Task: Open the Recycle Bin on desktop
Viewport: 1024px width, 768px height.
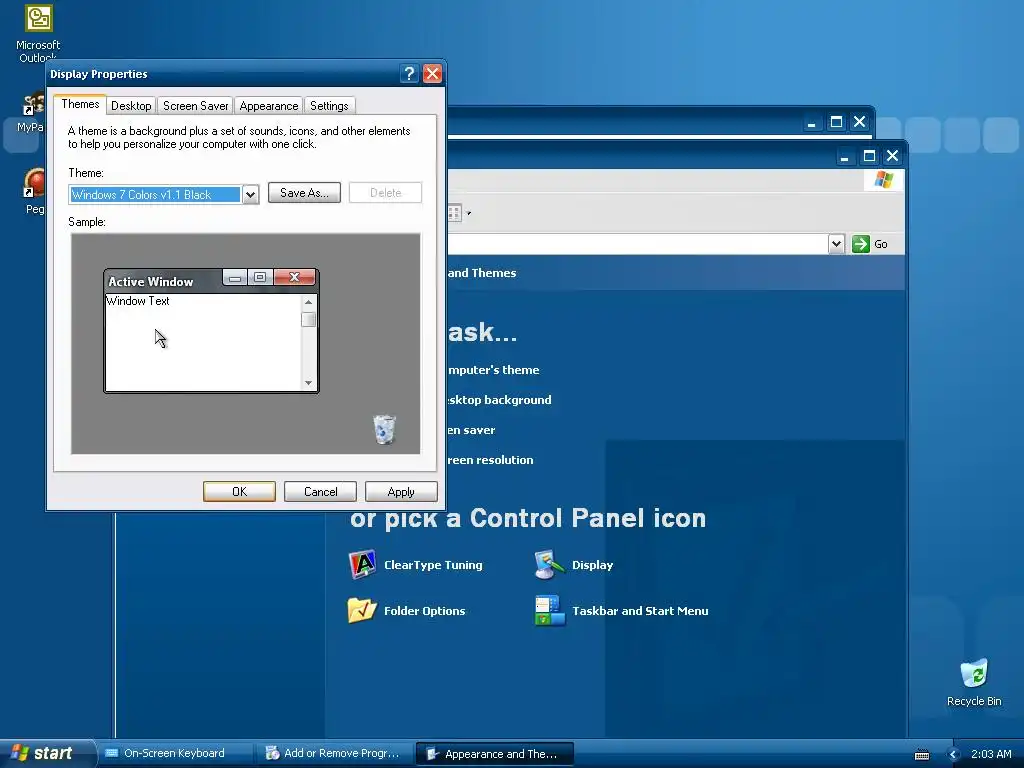Action: tap(974, 683)
